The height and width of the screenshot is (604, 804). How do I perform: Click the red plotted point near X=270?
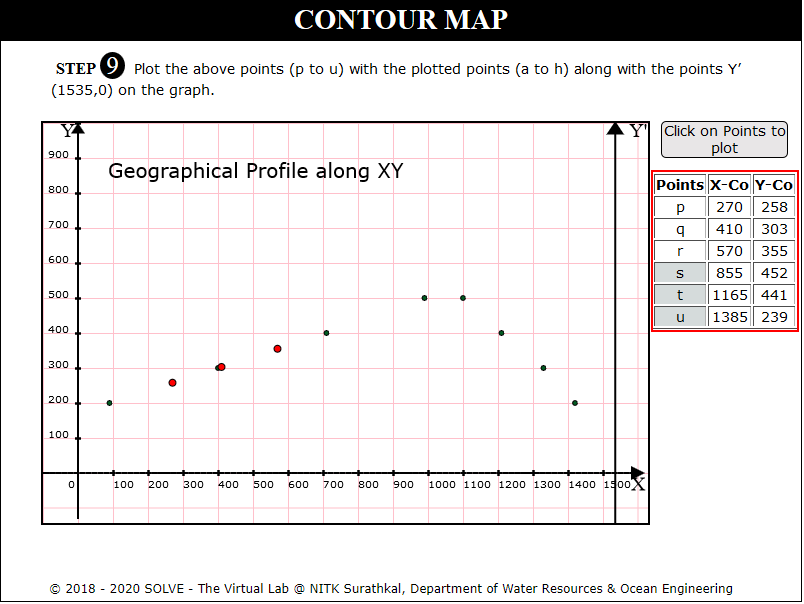tap(173, 383)
